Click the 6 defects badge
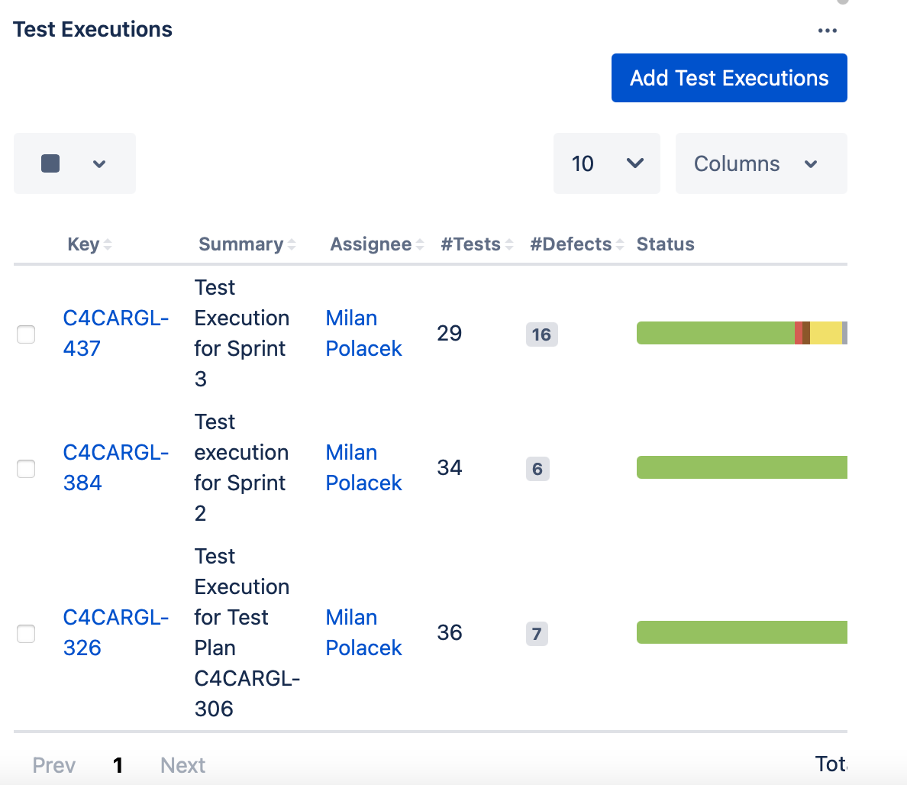Image resolution: width=908 pixels, height=786 pixels. point(537,468)
